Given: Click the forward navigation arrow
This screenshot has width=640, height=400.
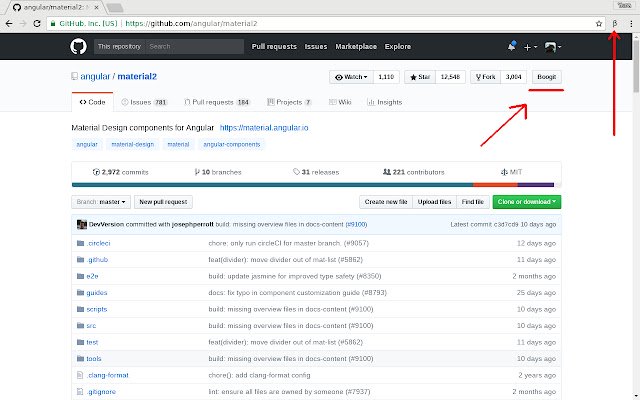Looking at the screenshot, I should tap(23, 24).
